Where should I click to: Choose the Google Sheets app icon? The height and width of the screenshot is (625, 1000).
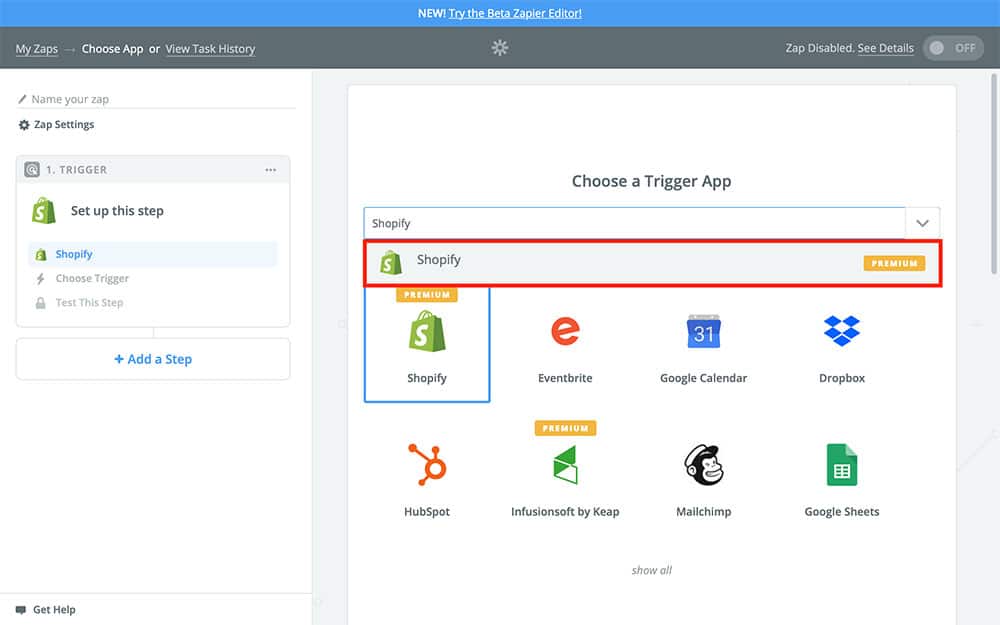[841, 465]
